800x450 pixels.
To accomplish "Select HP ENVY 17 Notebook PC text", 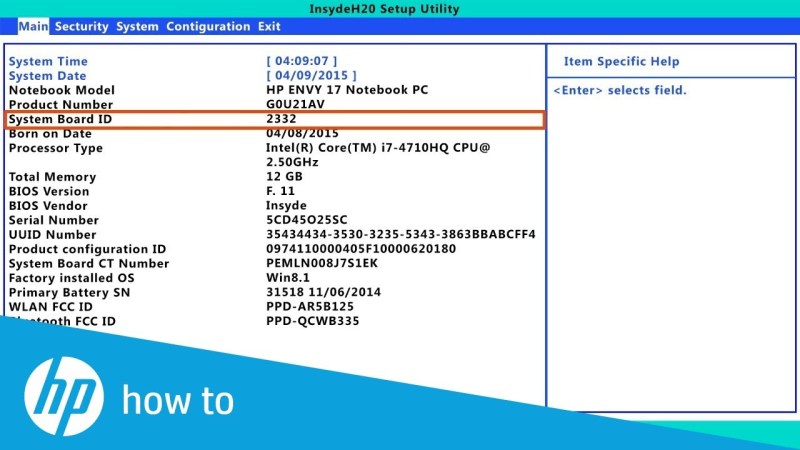I will (347, 90).
